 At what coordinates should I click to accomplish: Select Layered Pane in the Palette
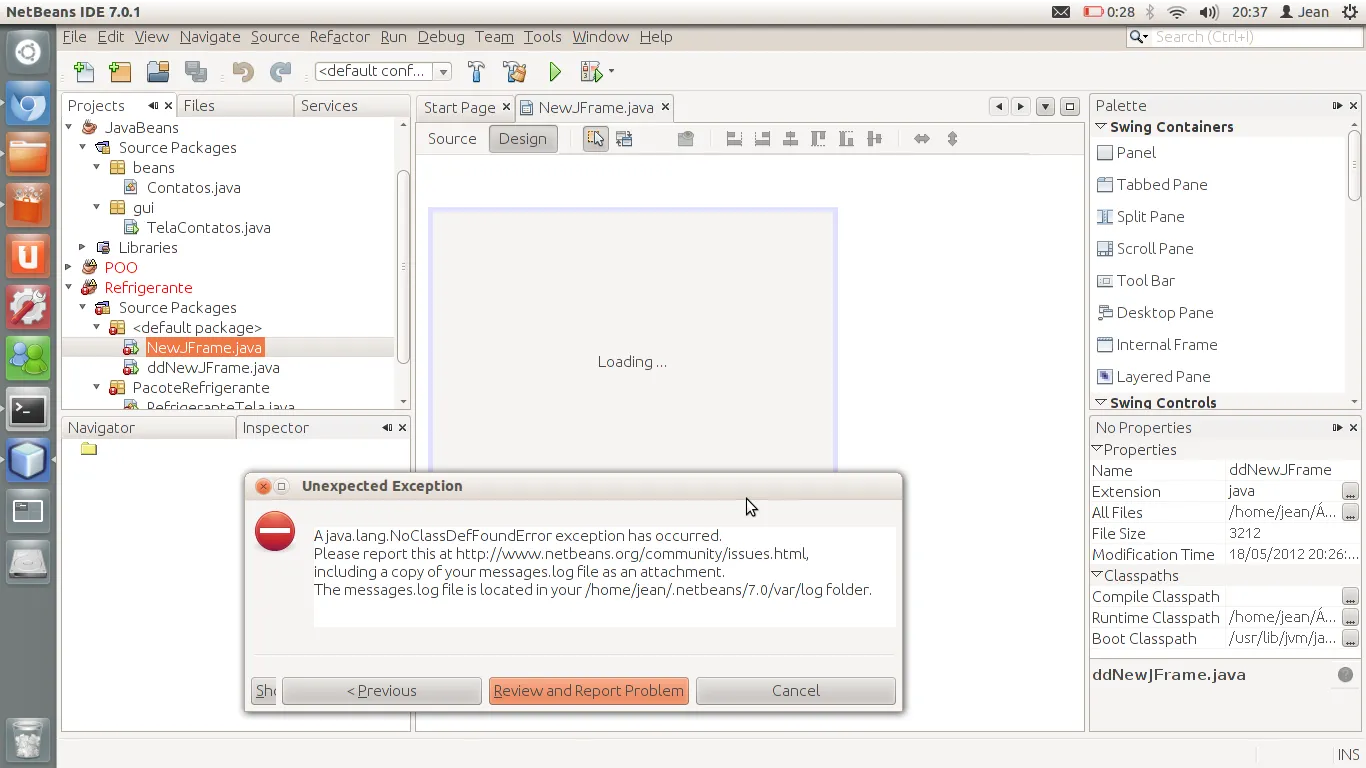point(1153,377)
